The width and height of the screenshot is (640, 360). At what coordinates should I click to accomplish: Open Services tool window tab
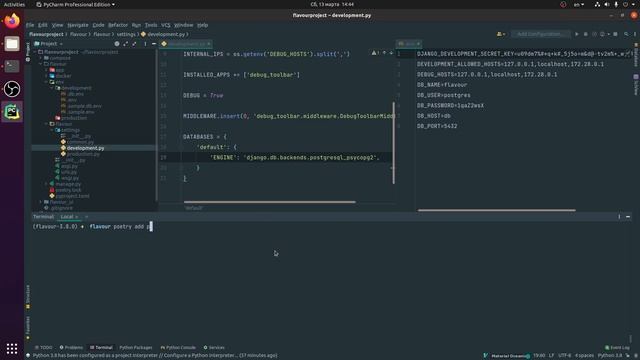point(214,348)
